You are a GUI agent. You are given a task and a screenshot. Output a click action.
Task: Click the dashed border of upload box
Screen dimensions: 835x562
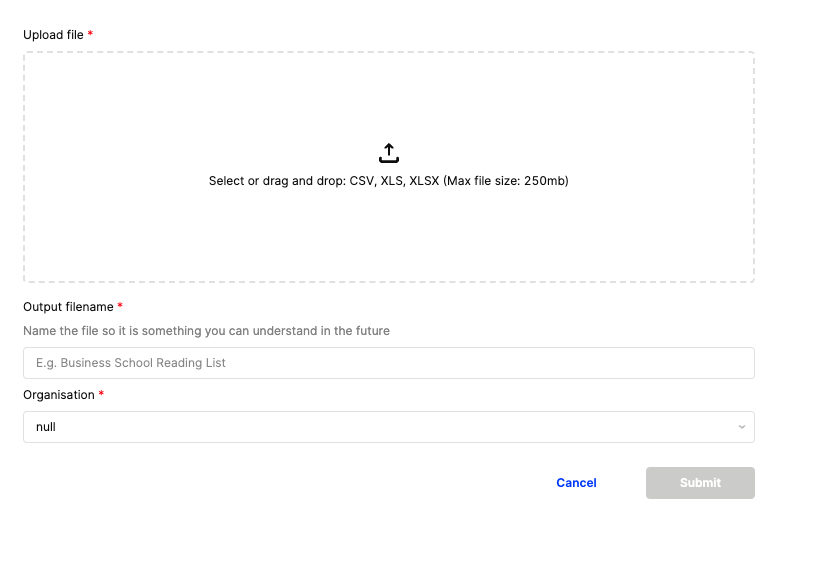389,52
